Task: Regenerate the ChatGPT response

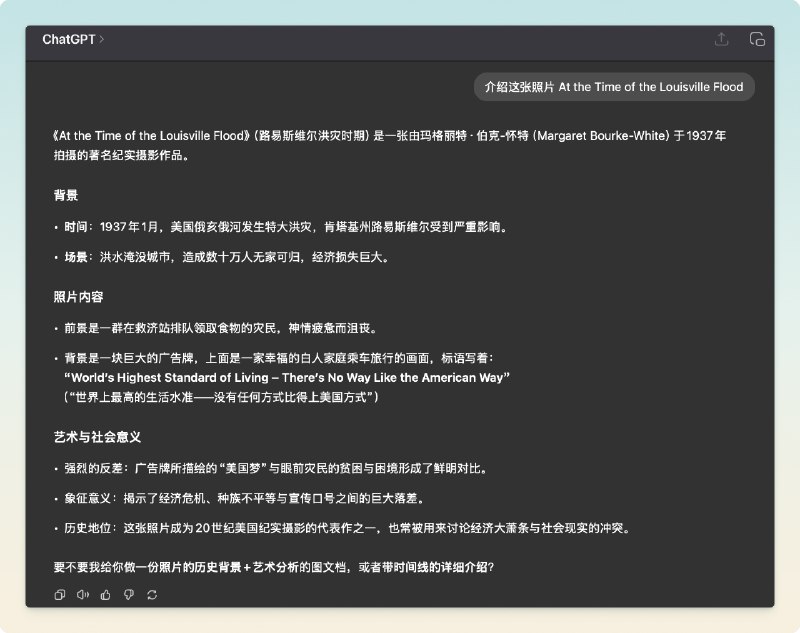Action: click(x=152, y=595)
